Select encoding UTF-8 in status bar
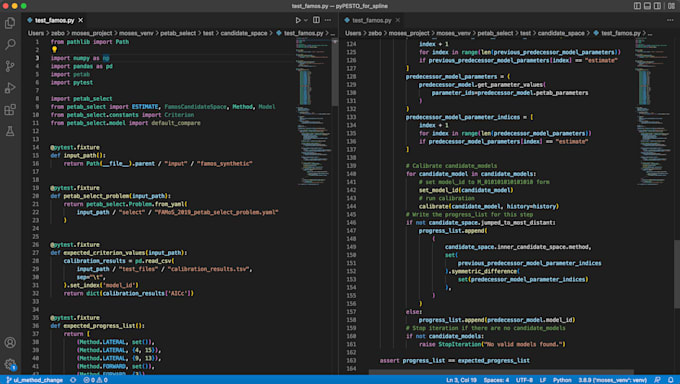 click(524, 380)
